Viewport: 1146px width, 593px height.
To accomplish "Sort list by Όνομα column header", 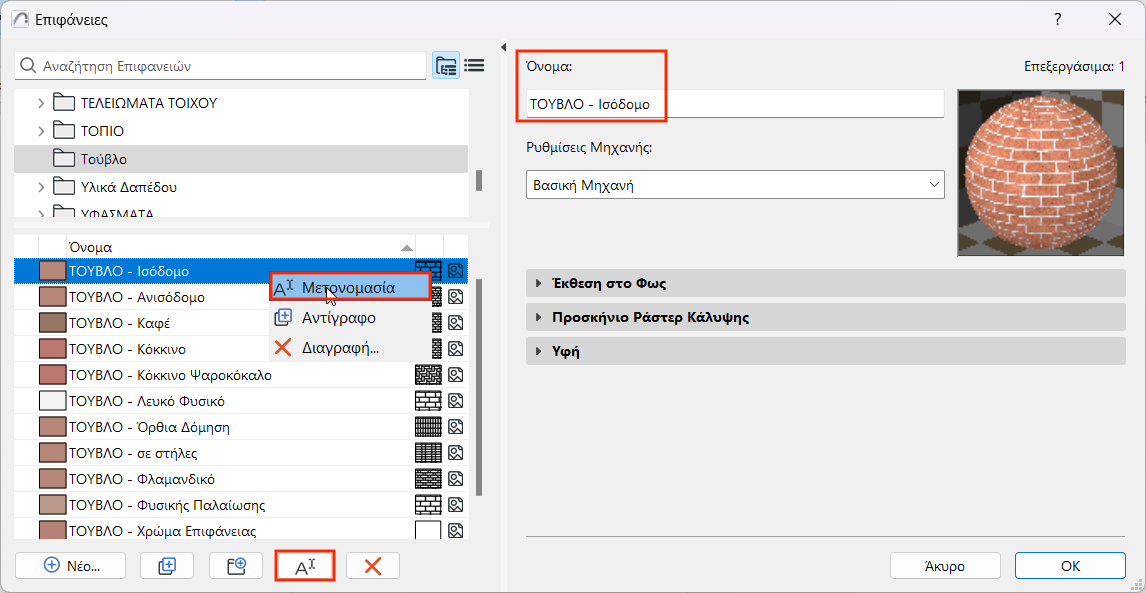I will pyautogui.click(x=240, y=247).
